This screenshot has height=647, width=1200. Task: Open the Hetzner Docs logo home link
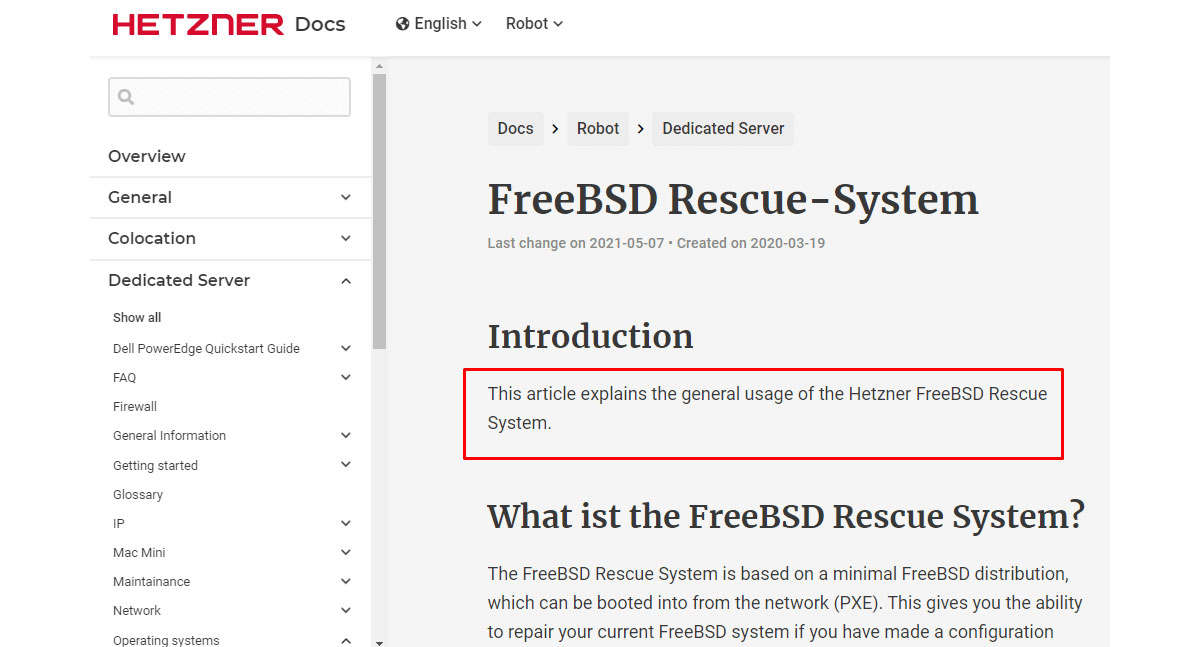tap(229, 24)
